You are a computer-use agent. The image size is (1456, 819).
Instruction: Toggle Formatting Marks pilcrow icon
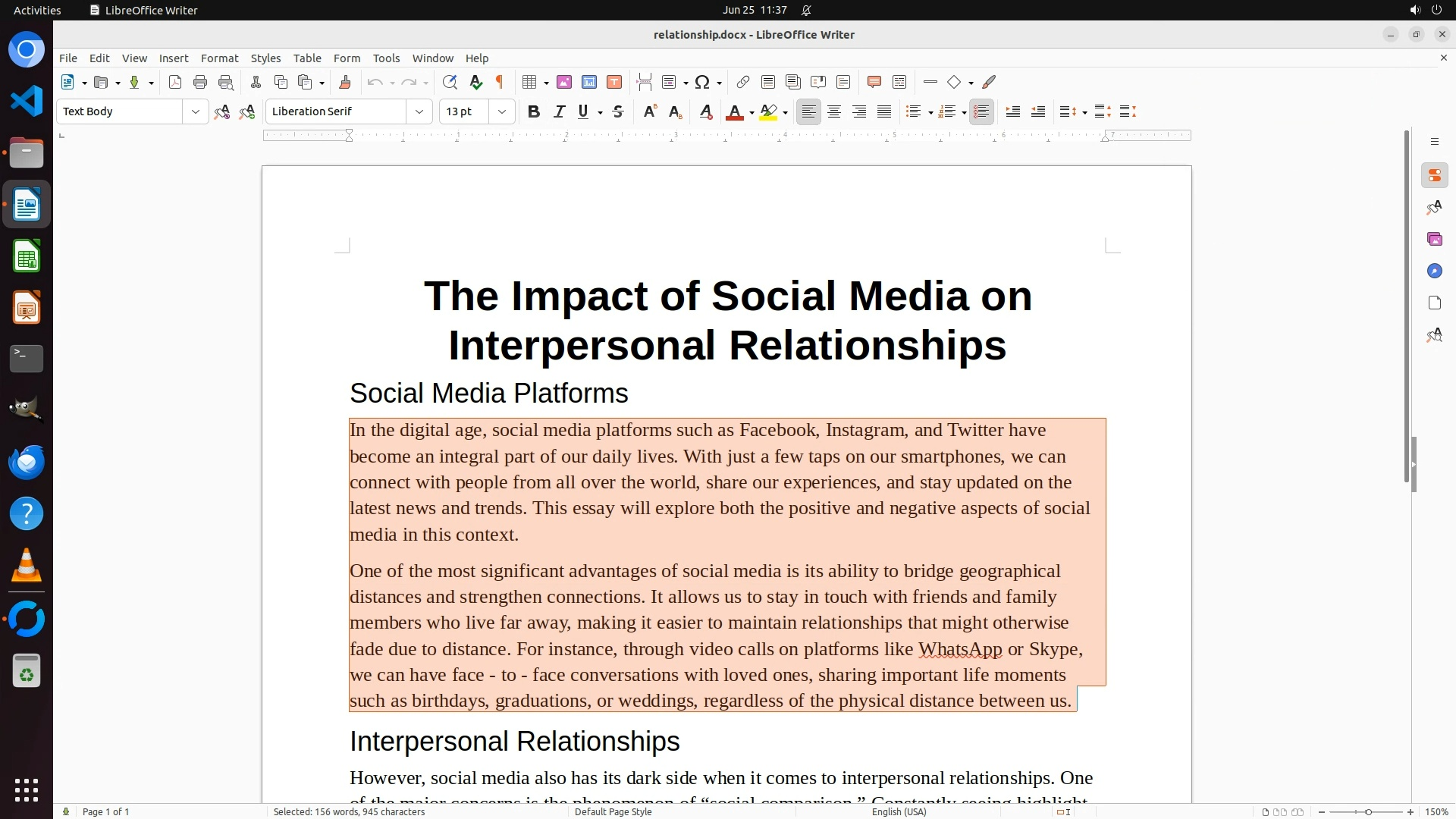click(x=500, y=83)
